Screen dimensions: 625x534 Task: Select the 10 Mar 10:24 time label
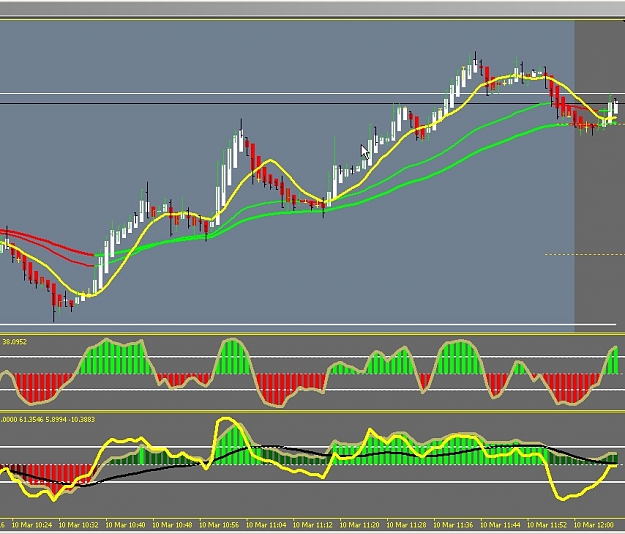32,525
